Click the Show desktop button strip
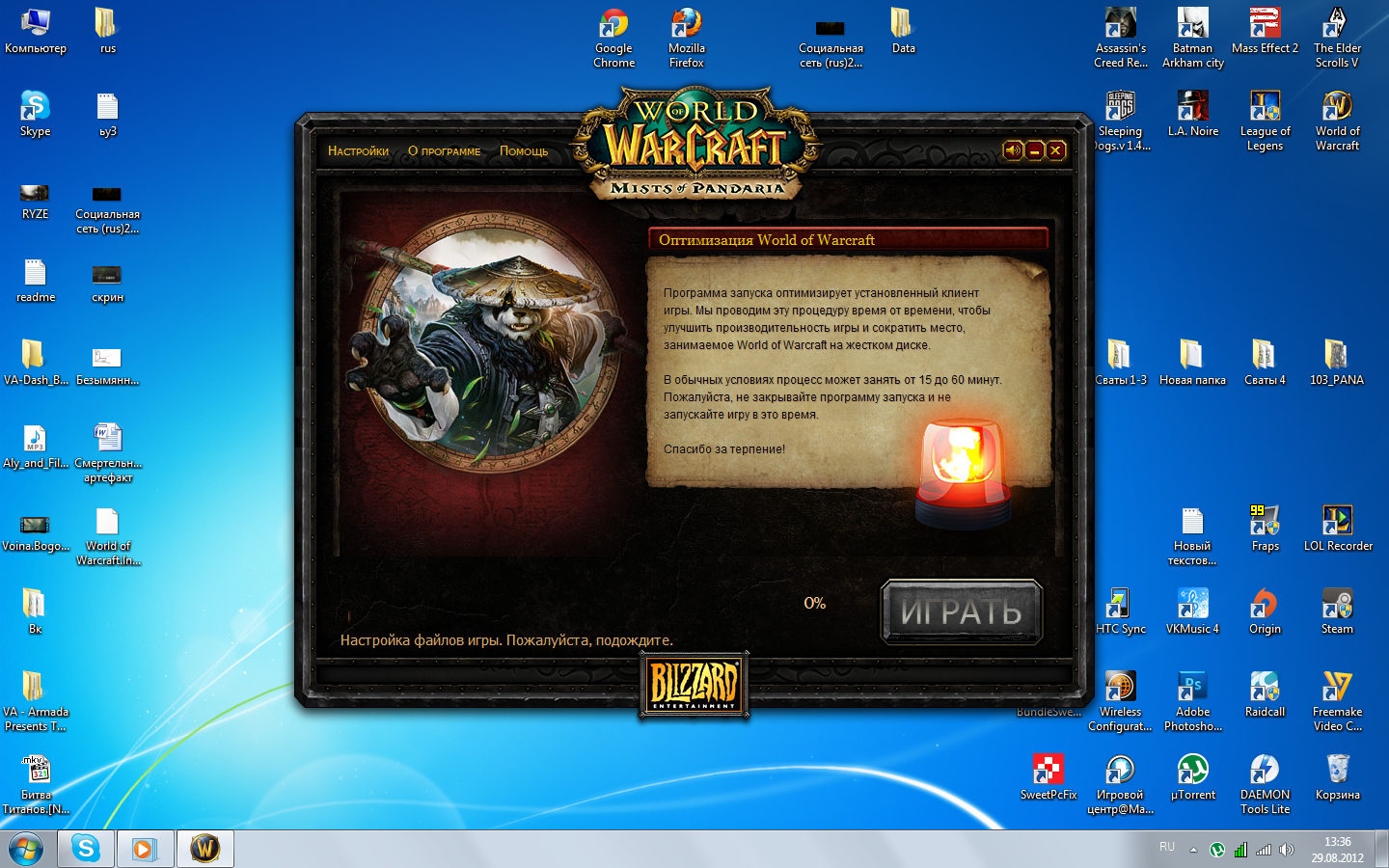This screenshot has width=1389, height=868. (x=1381, y=849)
